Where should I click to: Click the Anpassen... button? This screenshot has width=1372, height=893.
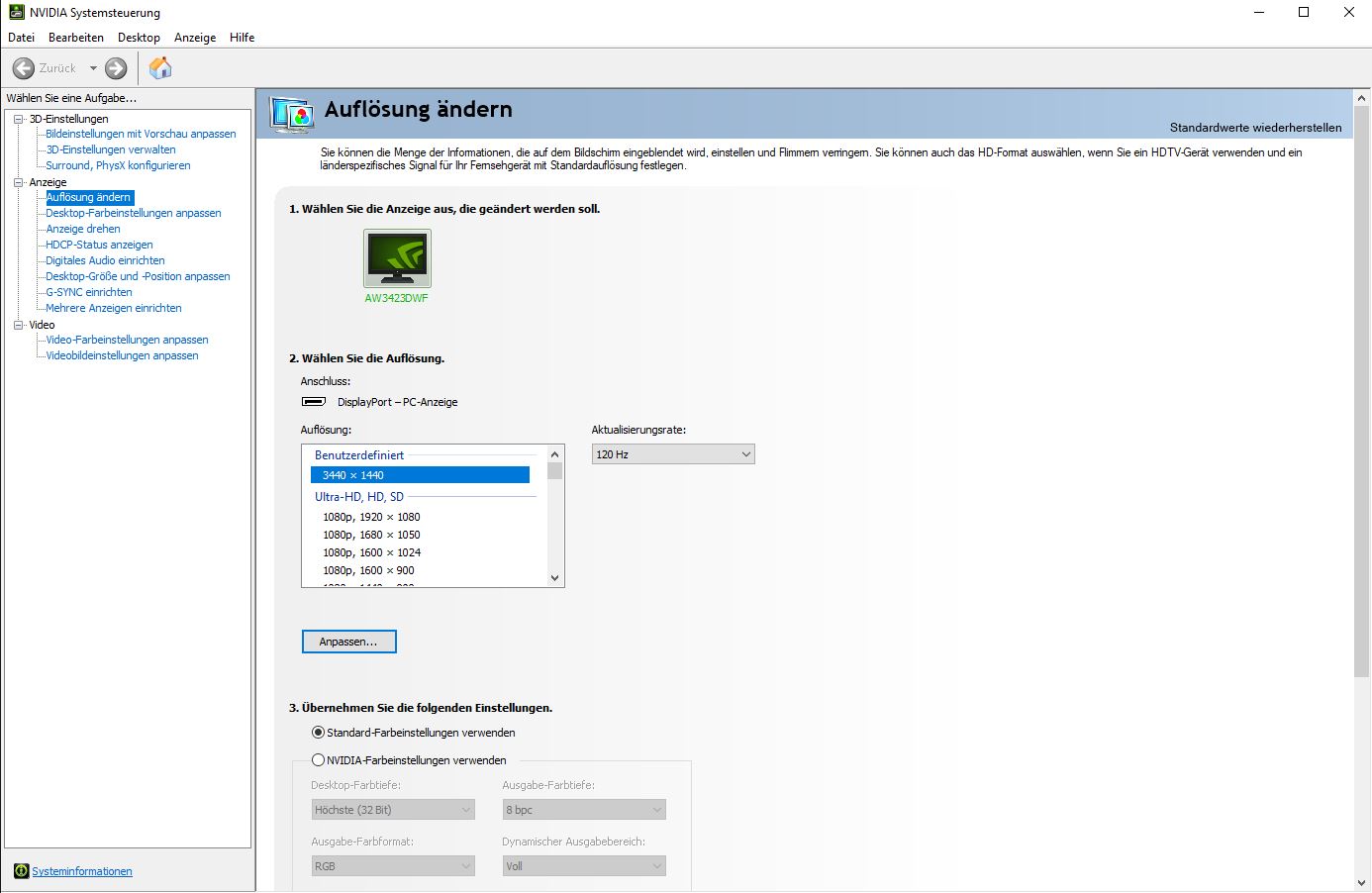[x=348, y=642]
